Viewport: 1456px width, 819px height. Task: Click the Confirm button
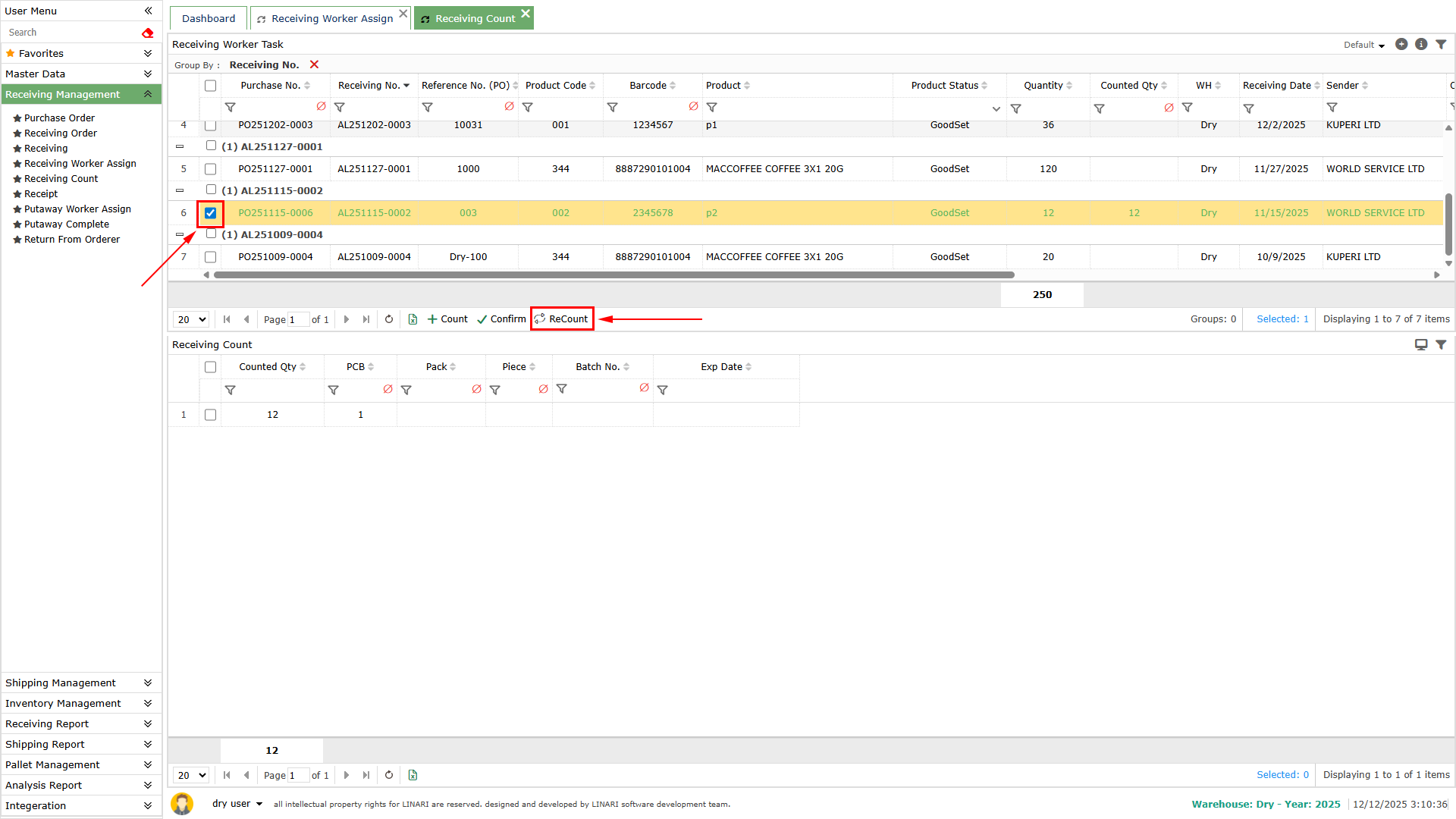(501, 319)
